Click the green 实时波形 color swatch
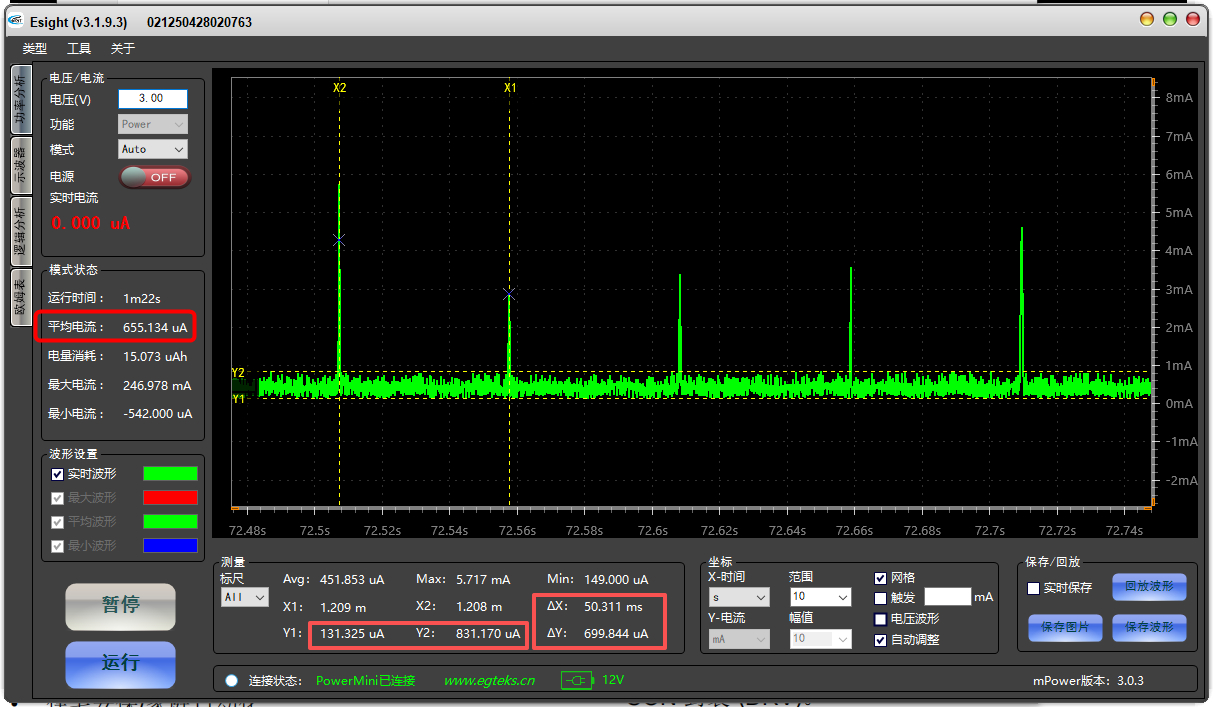The width and height of the screenshot is (1213, 707). pyautogui.click(x=171, y=474)
